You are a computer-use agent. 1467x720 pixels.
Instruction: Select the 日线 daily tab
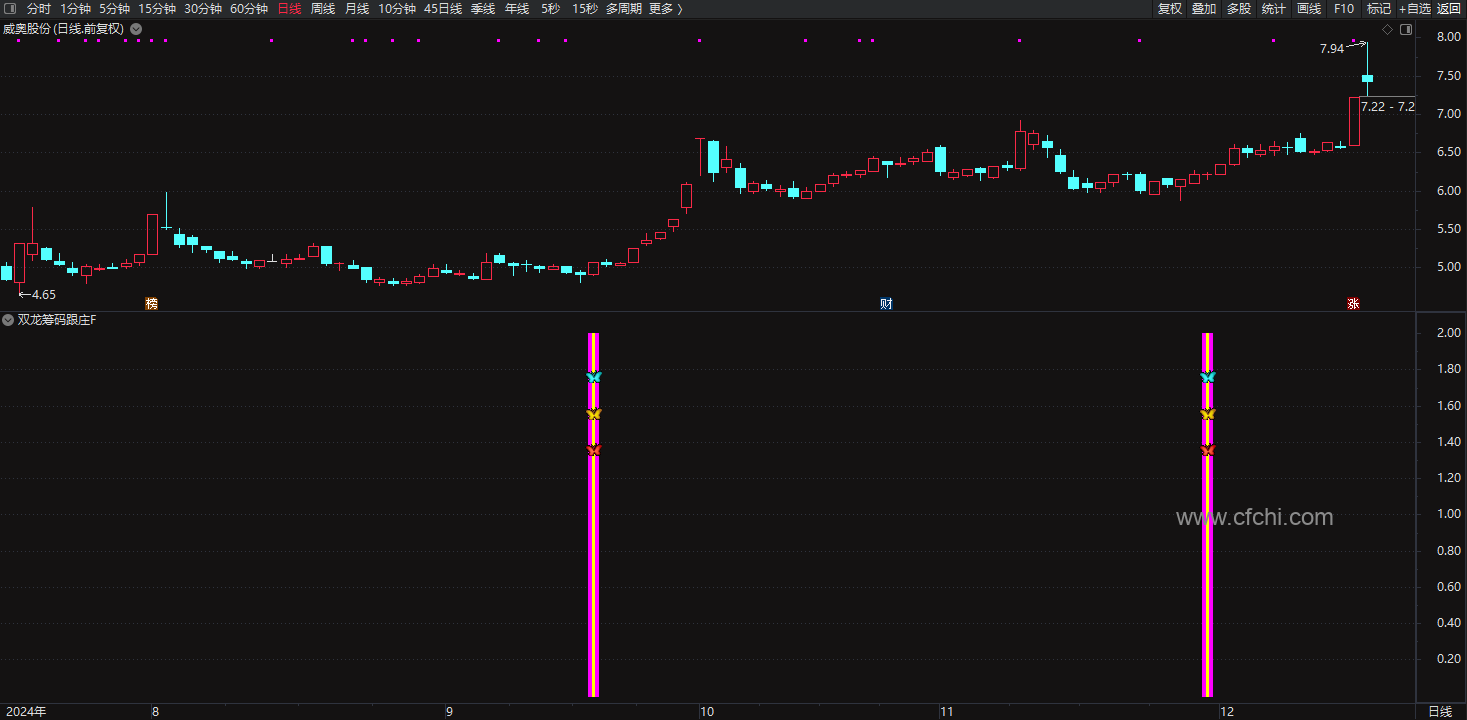click(289, 9)
